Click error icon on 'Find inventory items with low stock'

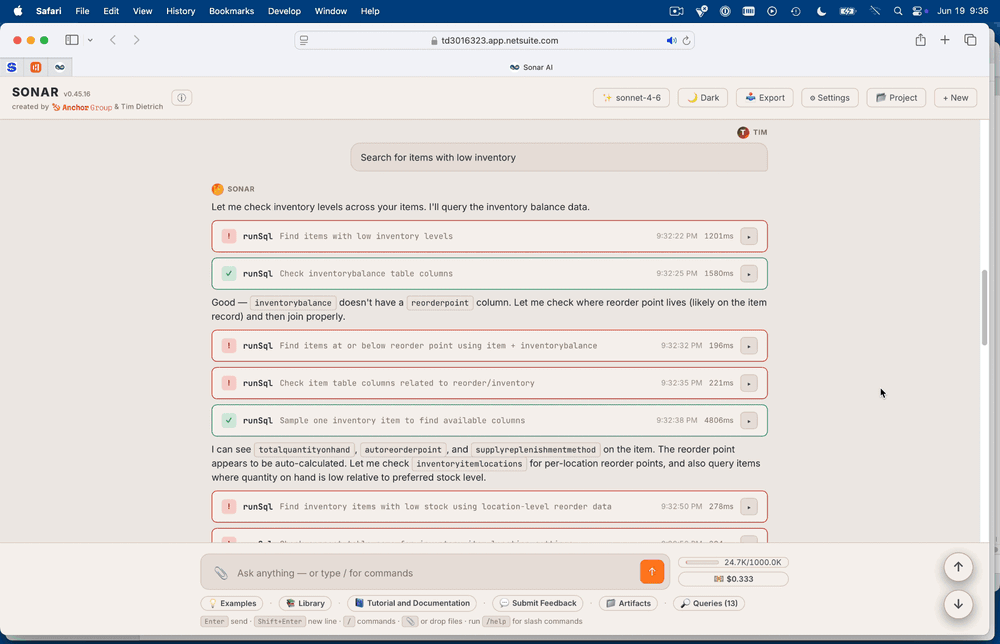[x=229, y=507]
